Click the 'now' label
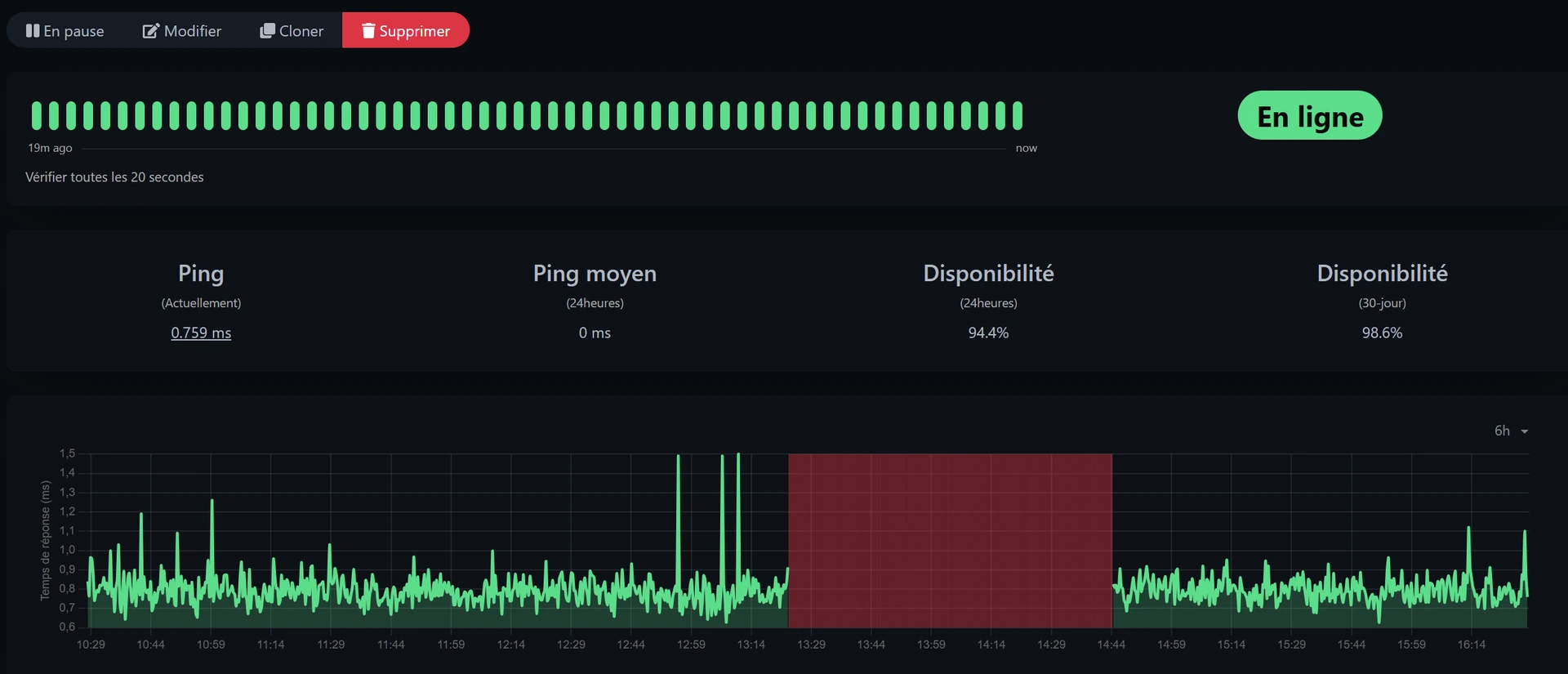 pos(1027,148)
